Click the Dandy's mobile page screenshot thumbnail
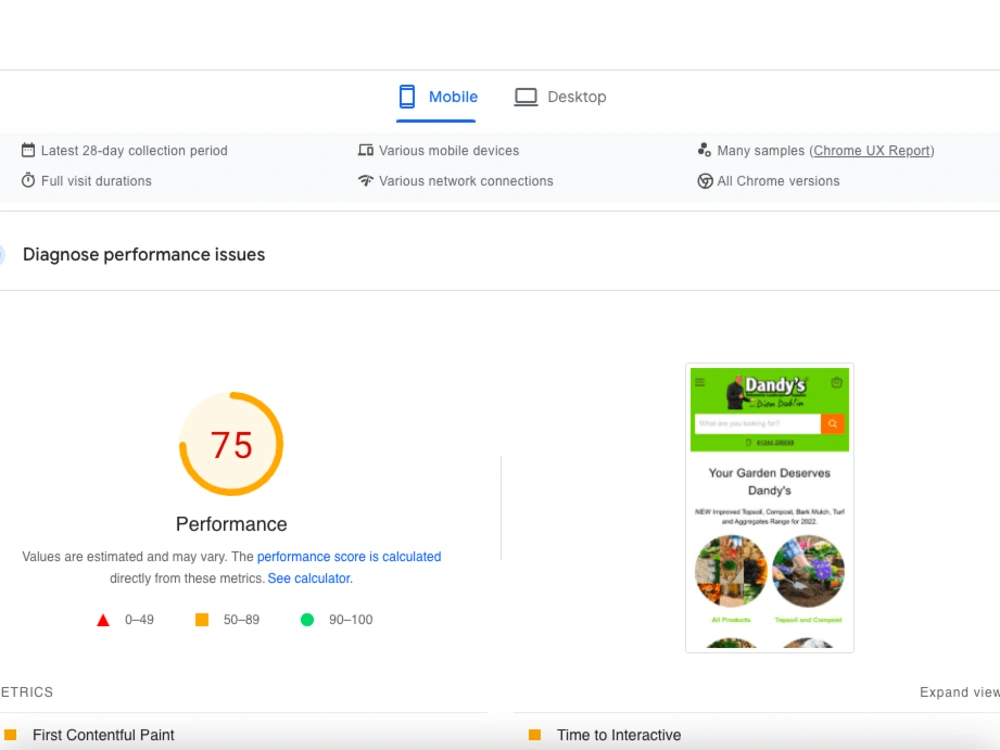The height and width of the screenshot is (750, 1000). point(770,508)
